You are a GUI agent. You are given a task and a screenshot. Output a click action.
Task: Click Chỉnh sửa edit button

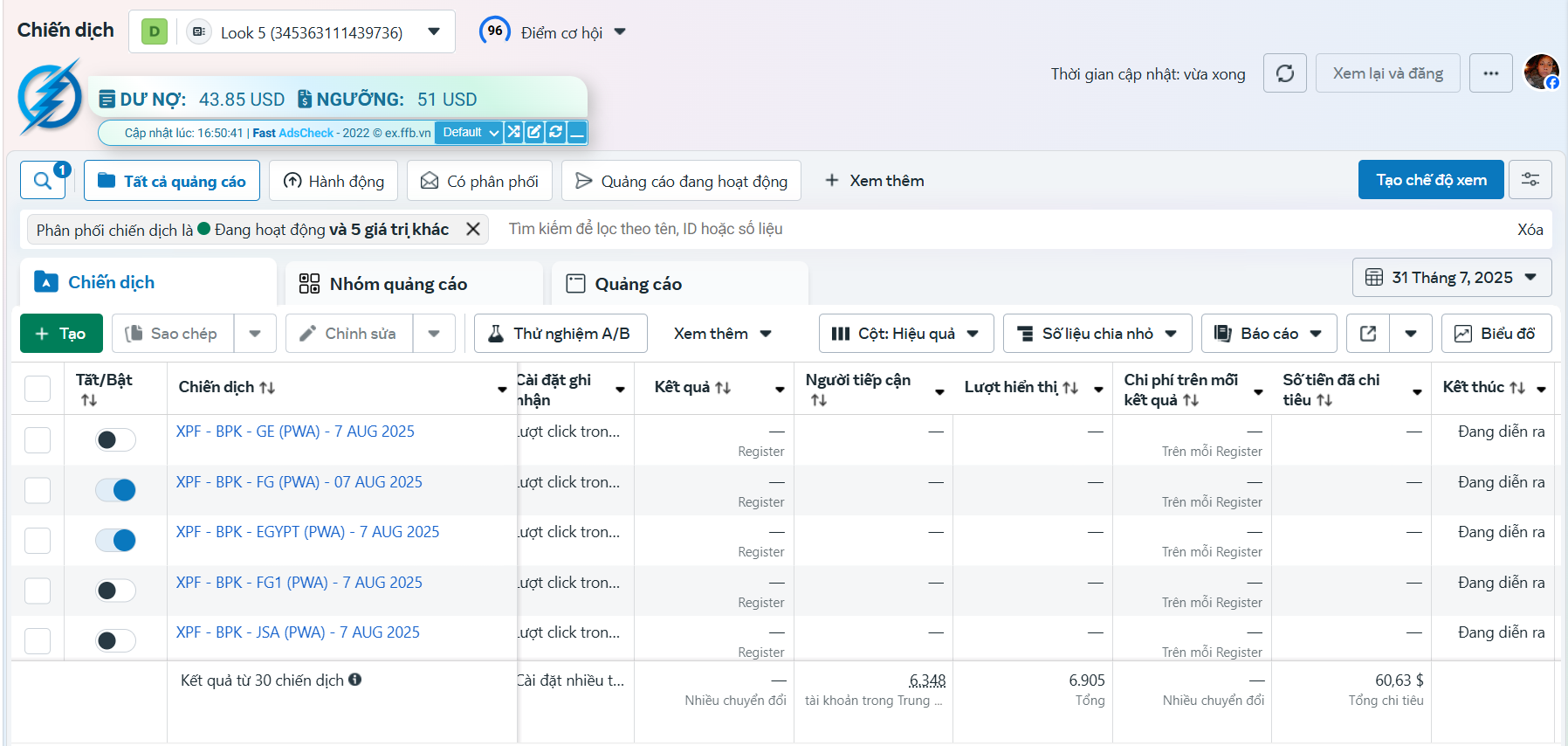pos(348,334)
